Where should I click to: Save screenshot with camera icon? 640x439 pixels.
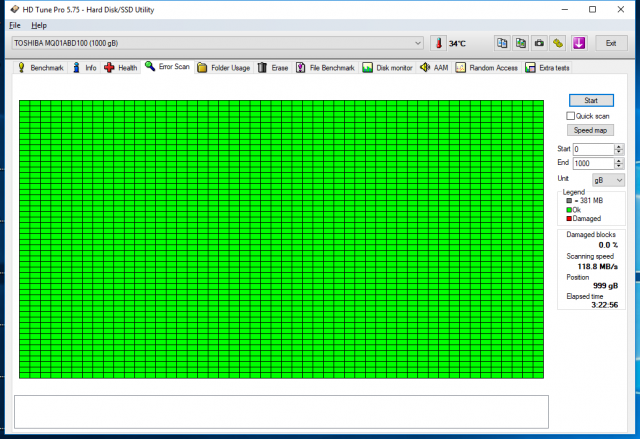pyautogui.click(x=539, y=43)
